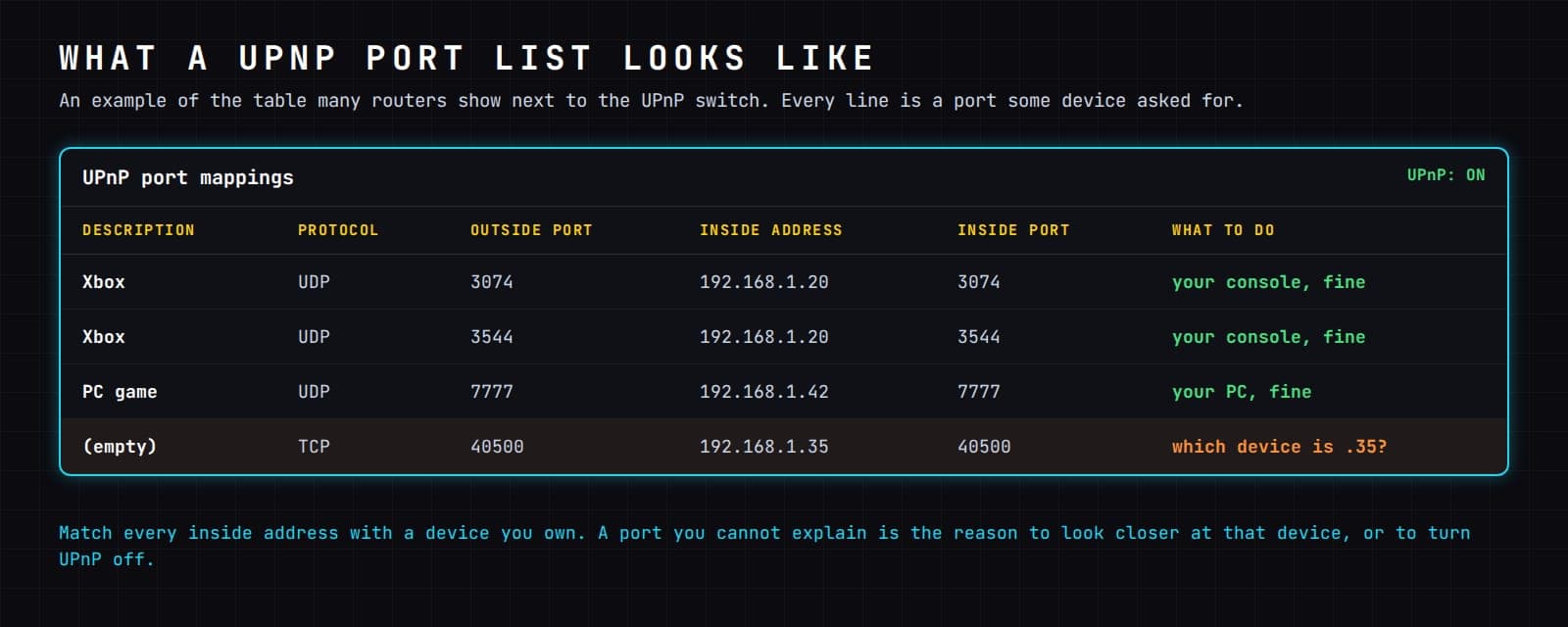Click "your console, fine" in the 3544 row
The image size is (1568, 627).
coord(1269,337)
